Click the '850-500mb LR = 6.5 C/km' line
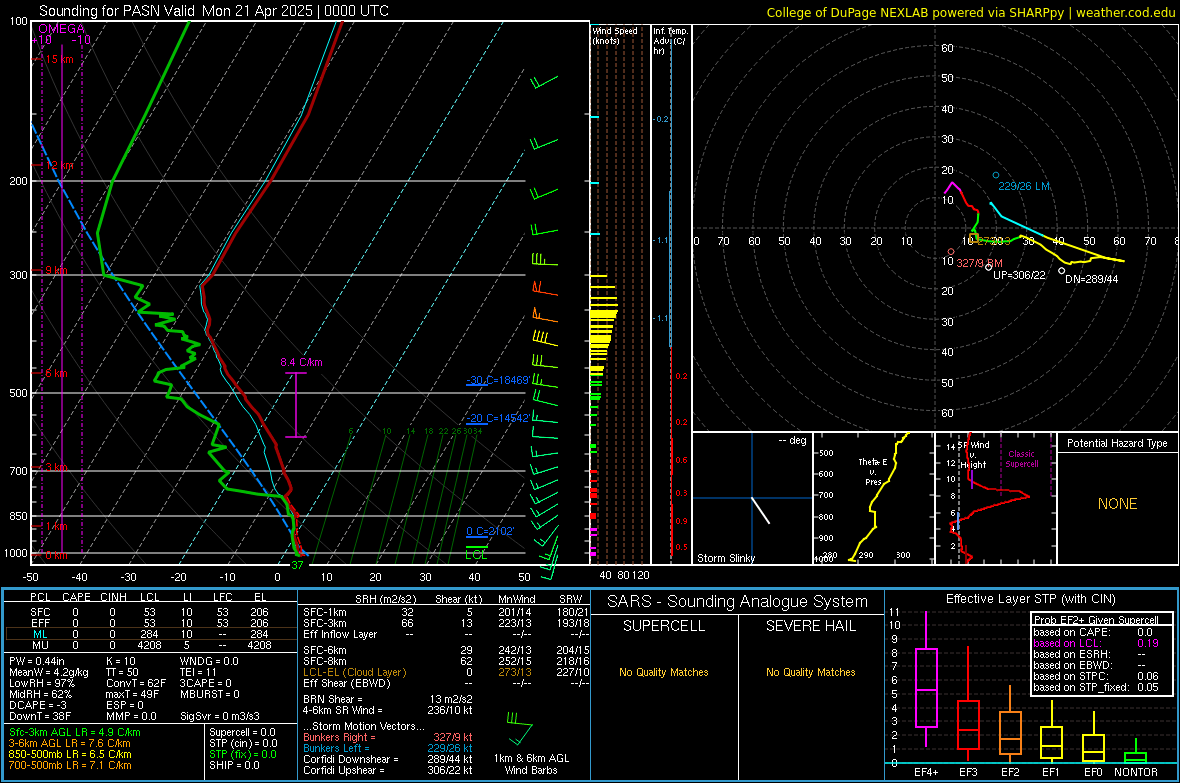The width and height of the screenshot is (1180, 783). (70, 754)
